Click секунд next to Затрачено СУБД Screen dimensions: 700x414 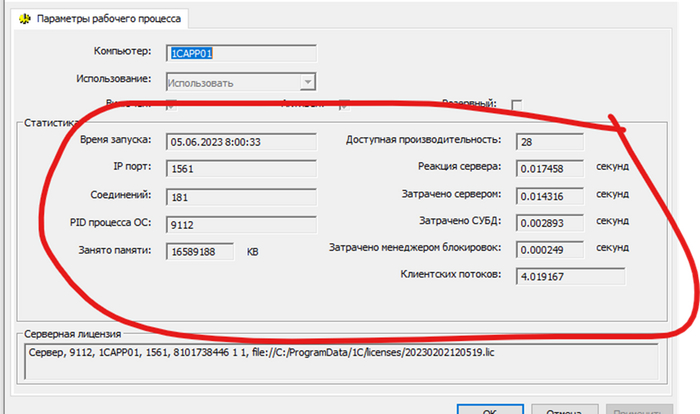pos(612,221)
